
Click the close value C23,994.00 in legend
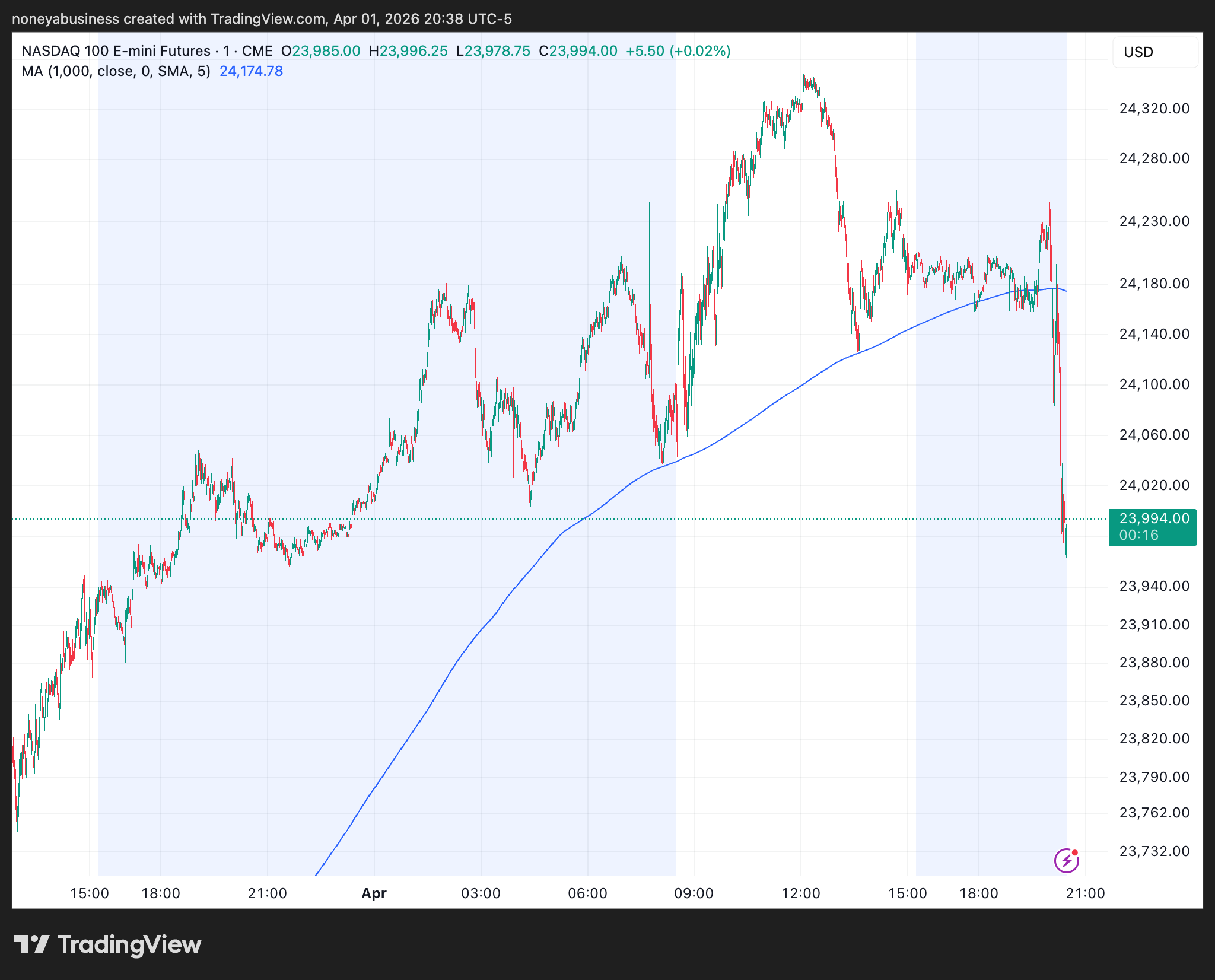[x=578, y=51]
